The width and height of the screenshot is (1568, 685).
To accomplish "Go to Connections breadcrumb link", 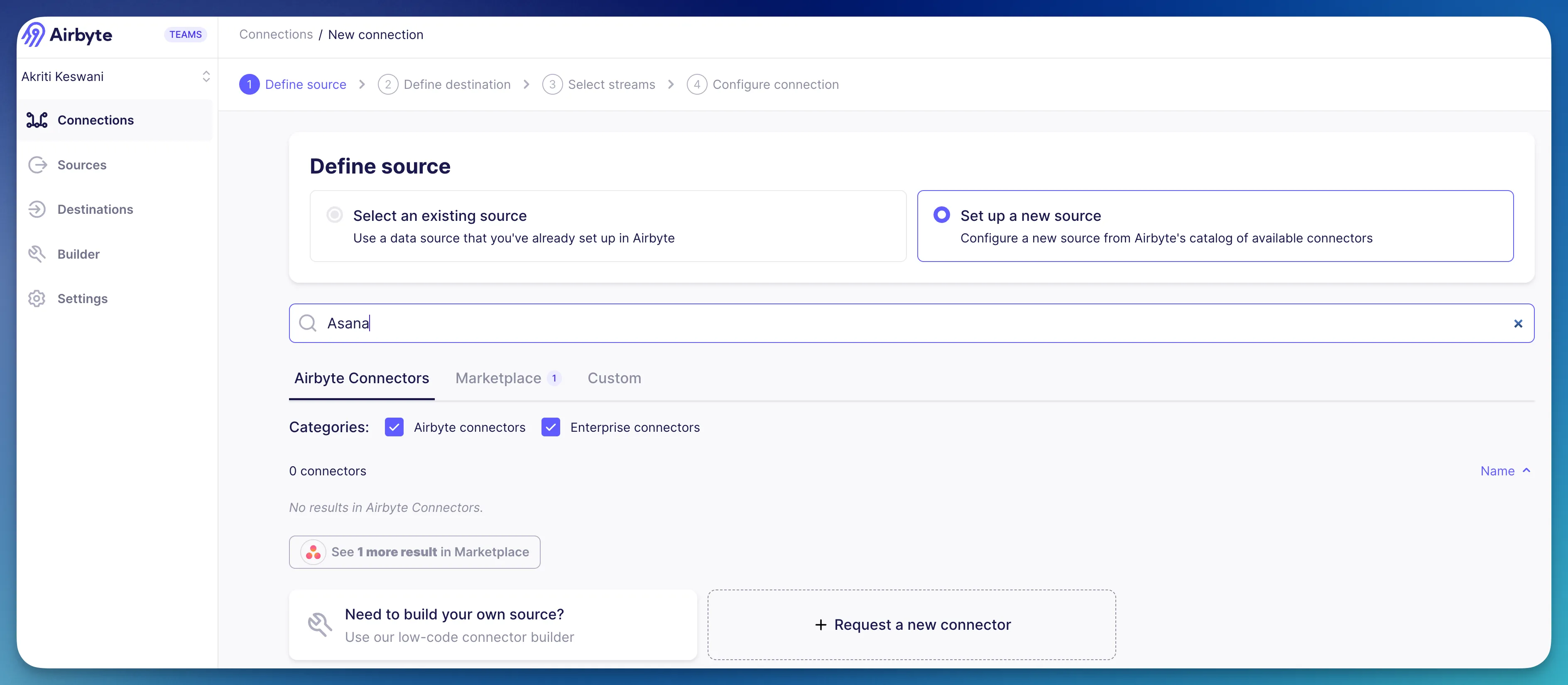I will pos(276,35).
